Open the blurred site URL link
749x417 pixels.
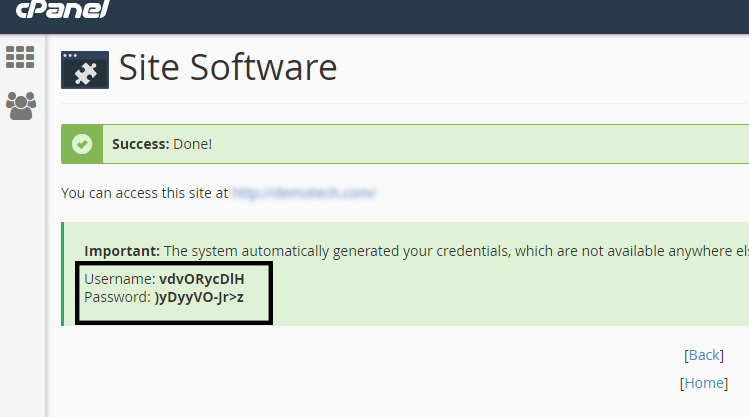304,192
